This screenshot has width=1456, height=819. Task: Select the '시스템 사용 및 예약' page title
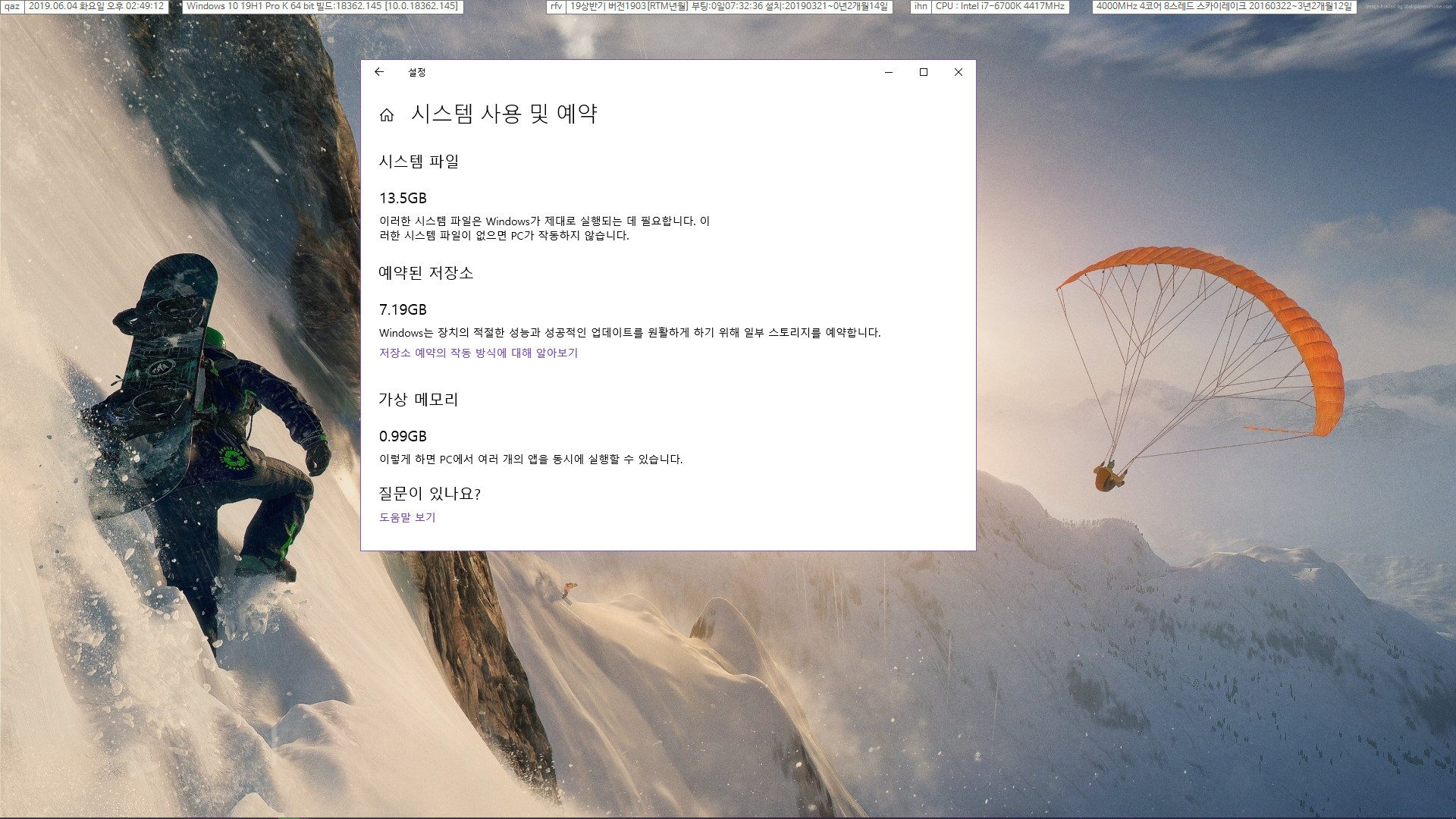[x=504, y=114]
